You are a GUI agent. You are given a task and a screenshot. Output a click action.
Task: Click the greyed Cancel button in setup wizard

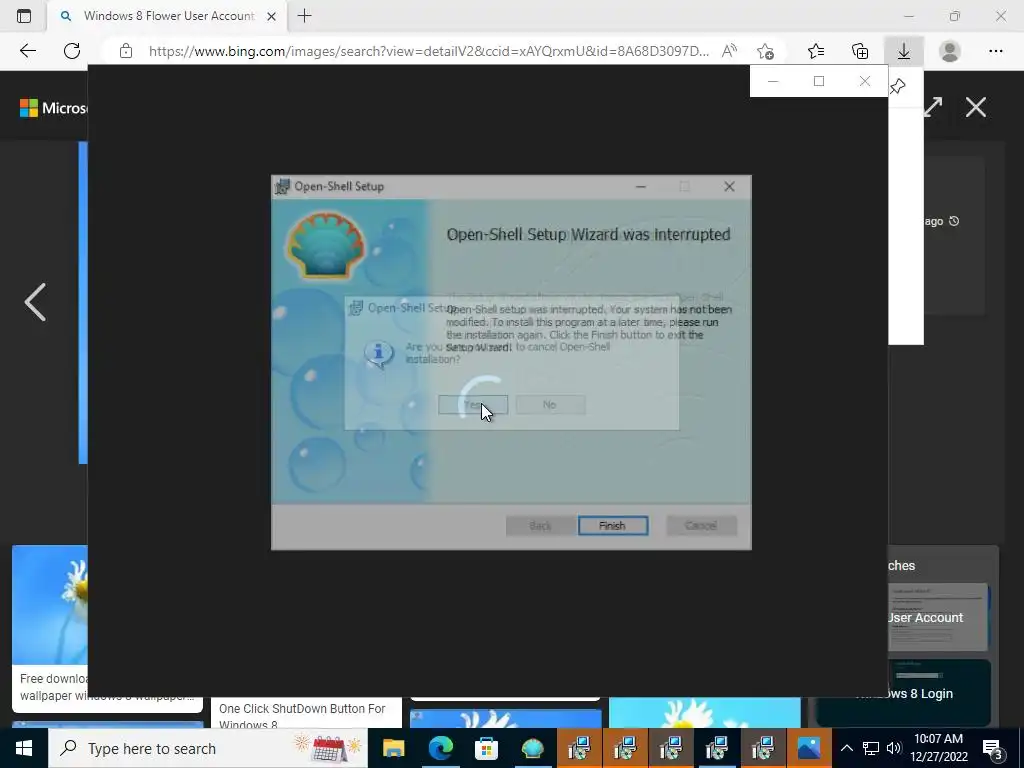(x=701, y=526)
